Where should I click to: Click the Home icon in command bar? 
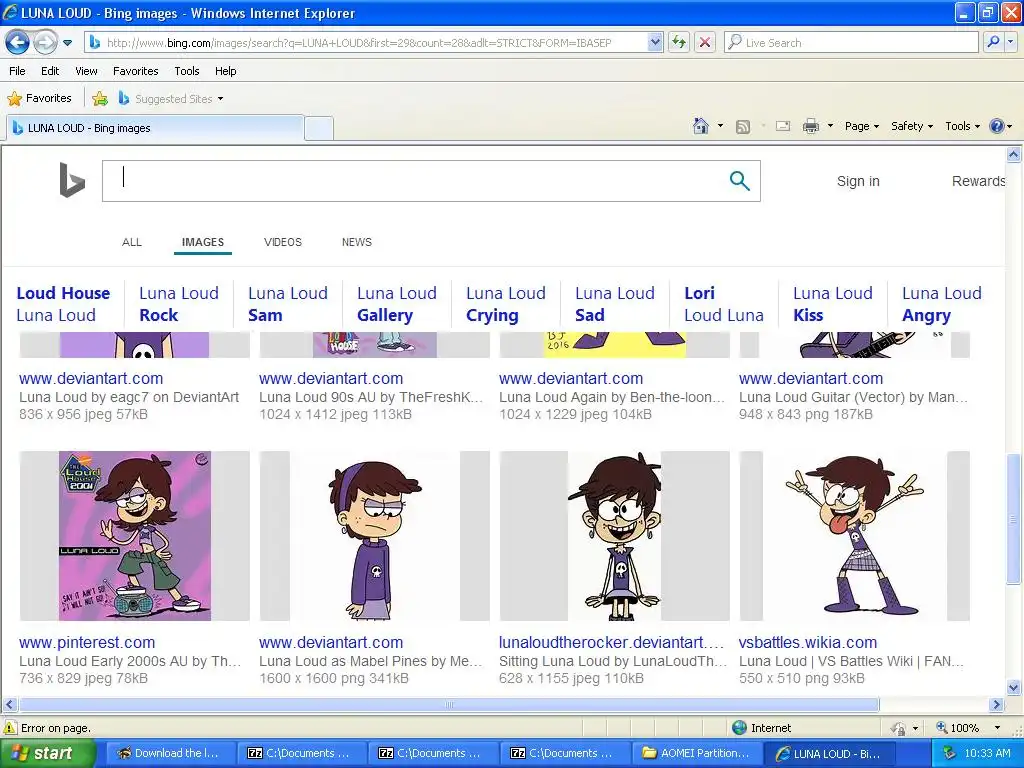(701, 126)
